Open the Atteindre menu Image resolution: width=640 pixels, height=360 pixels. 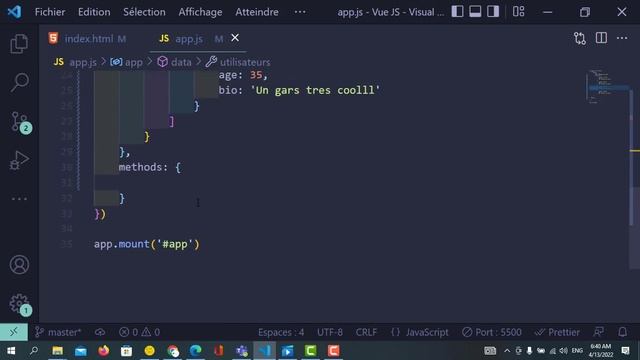pos(257,12)
